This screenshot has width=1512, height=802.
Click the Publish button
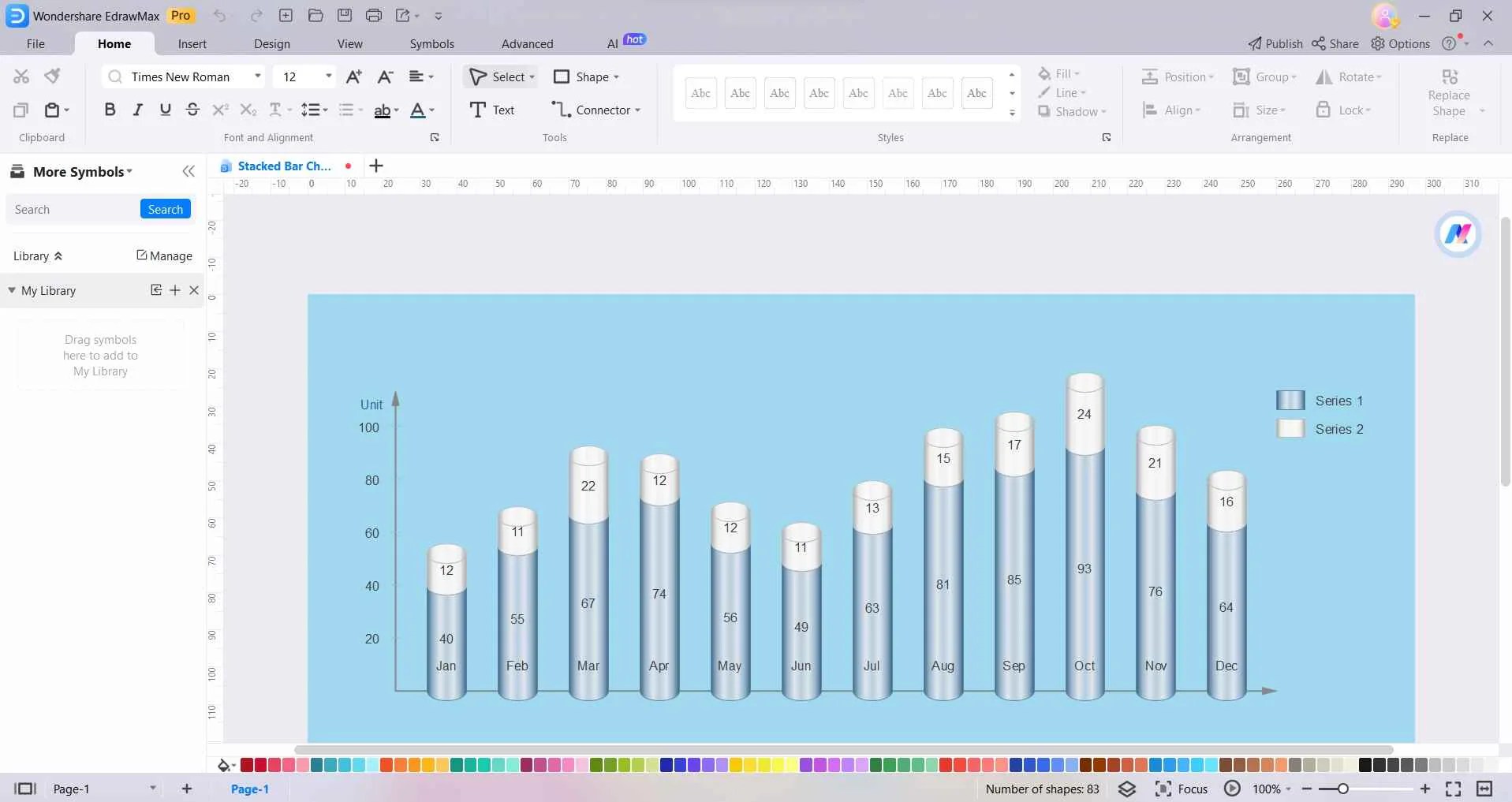point(1275,43)
